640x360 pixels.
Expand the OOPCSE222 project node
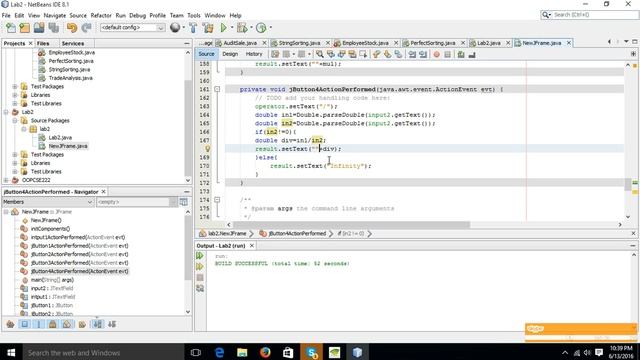coord(6,180)
